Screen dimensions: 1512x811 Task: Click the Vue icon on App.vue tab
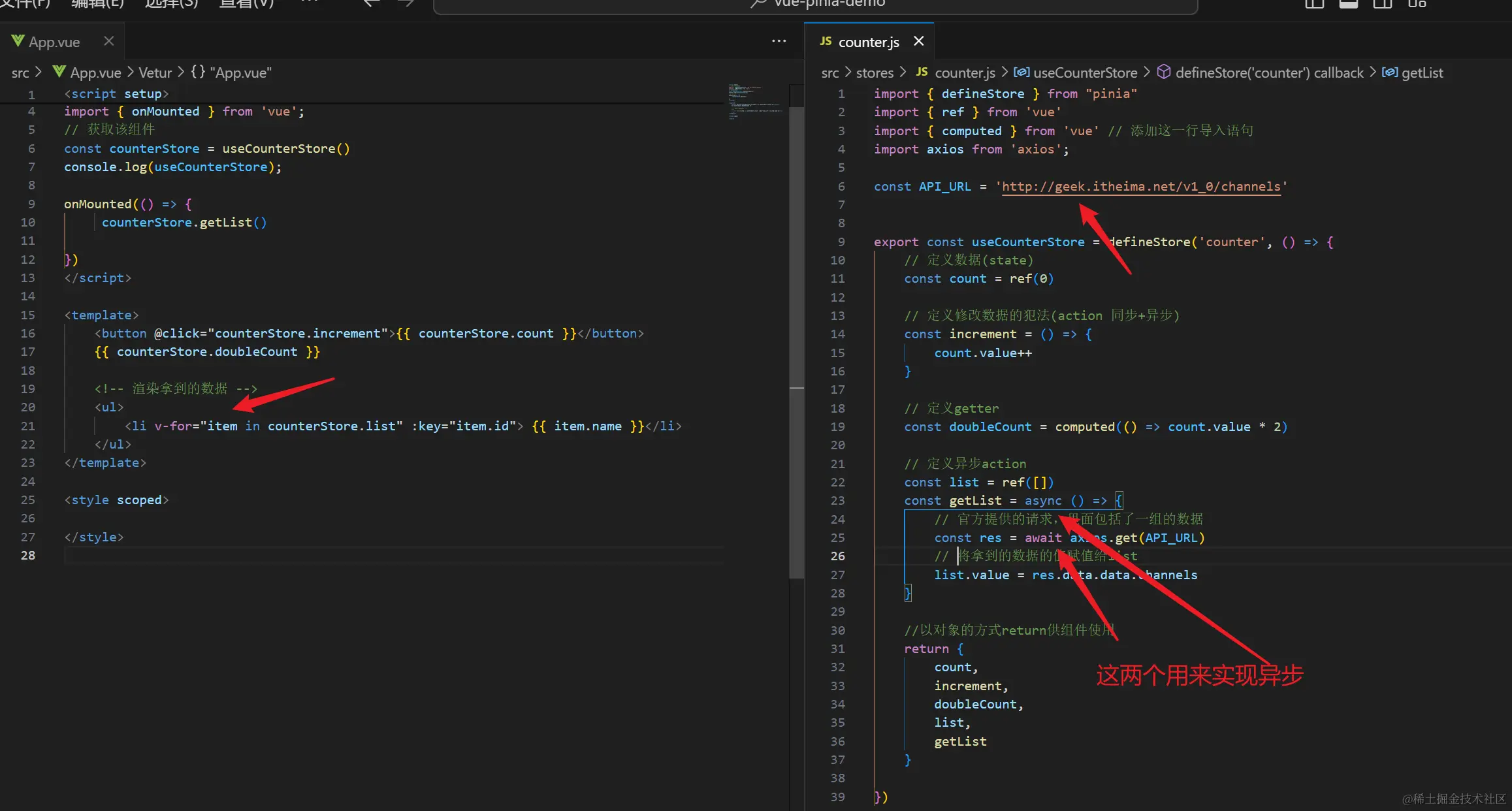click(18, 41)
